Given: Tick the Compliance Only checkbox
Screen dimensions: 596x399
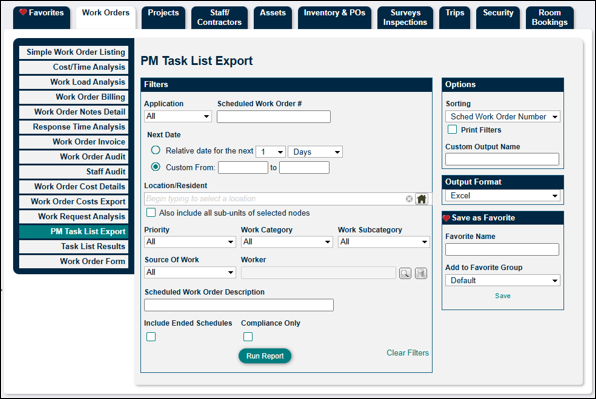Looking at the screenshot, I should tap(248, 337).
